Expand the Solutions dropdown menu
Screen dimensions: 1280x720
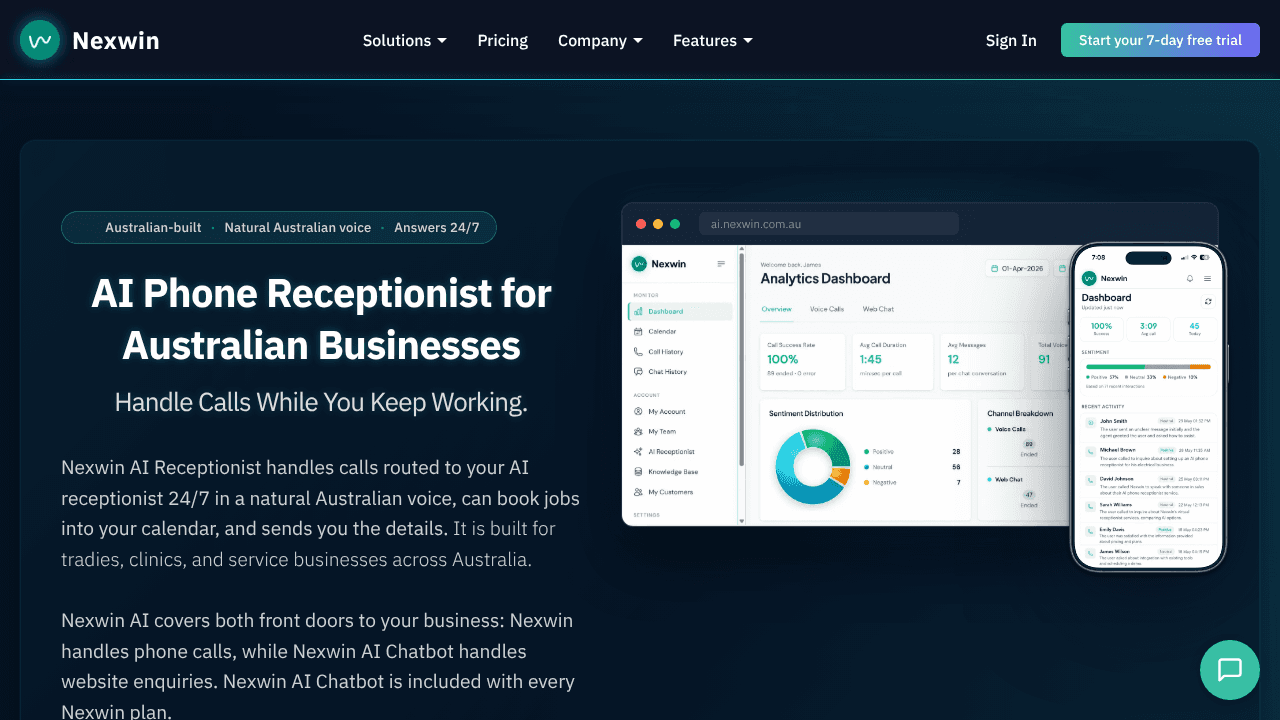click(405, 40)
